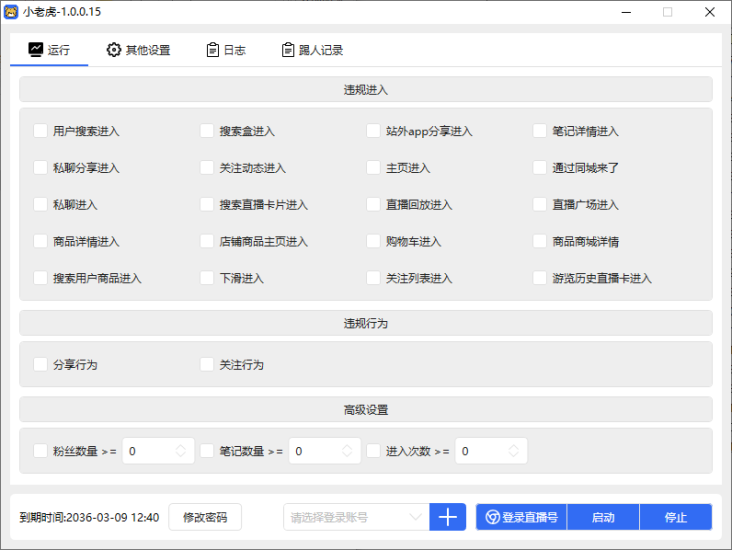Toggle the 商品商城详情 checkbox
This screenshot has height=550, width=732.
(x=540, y=241)
